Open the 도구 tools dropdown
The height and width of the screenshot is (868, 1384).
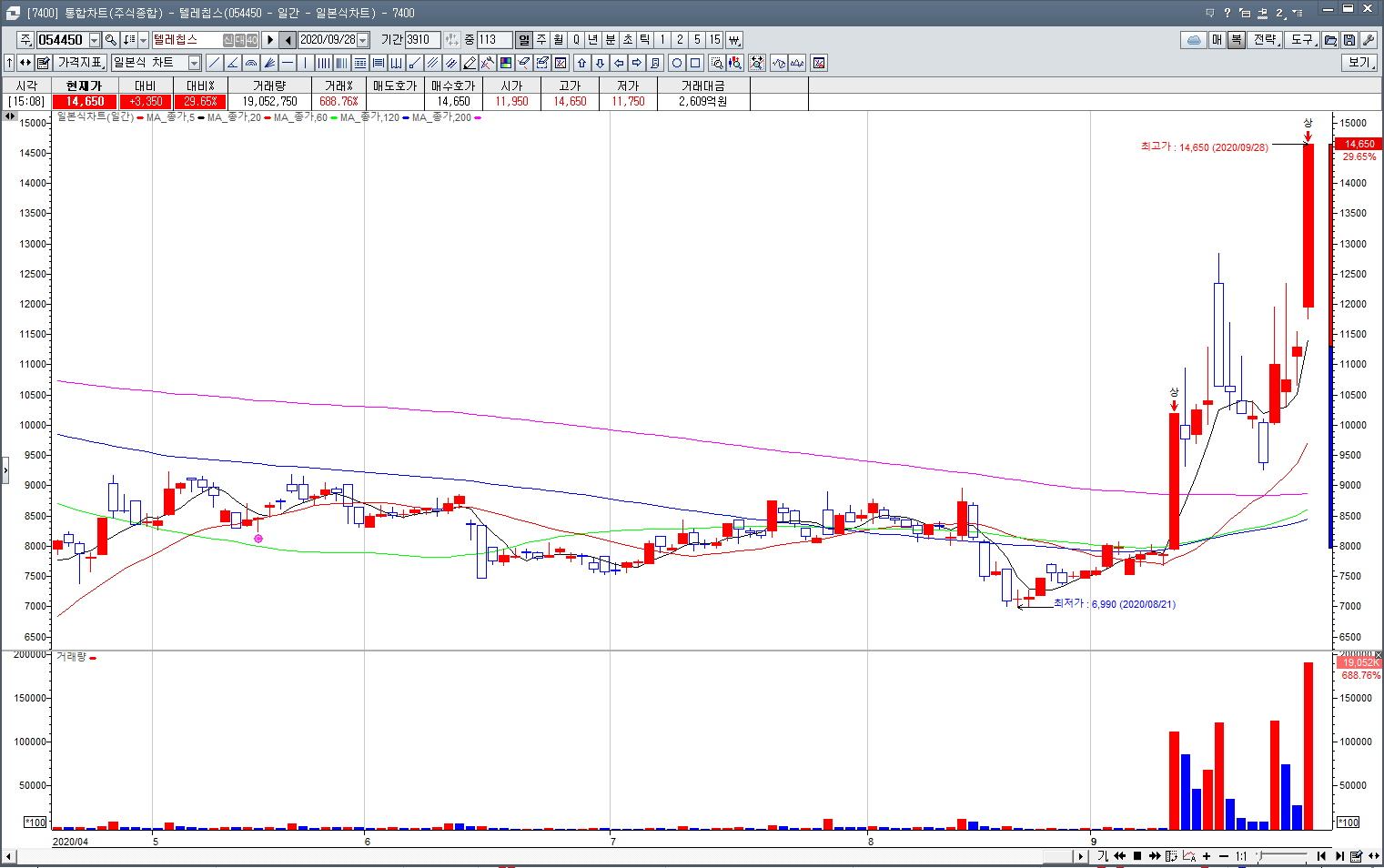1303,40
